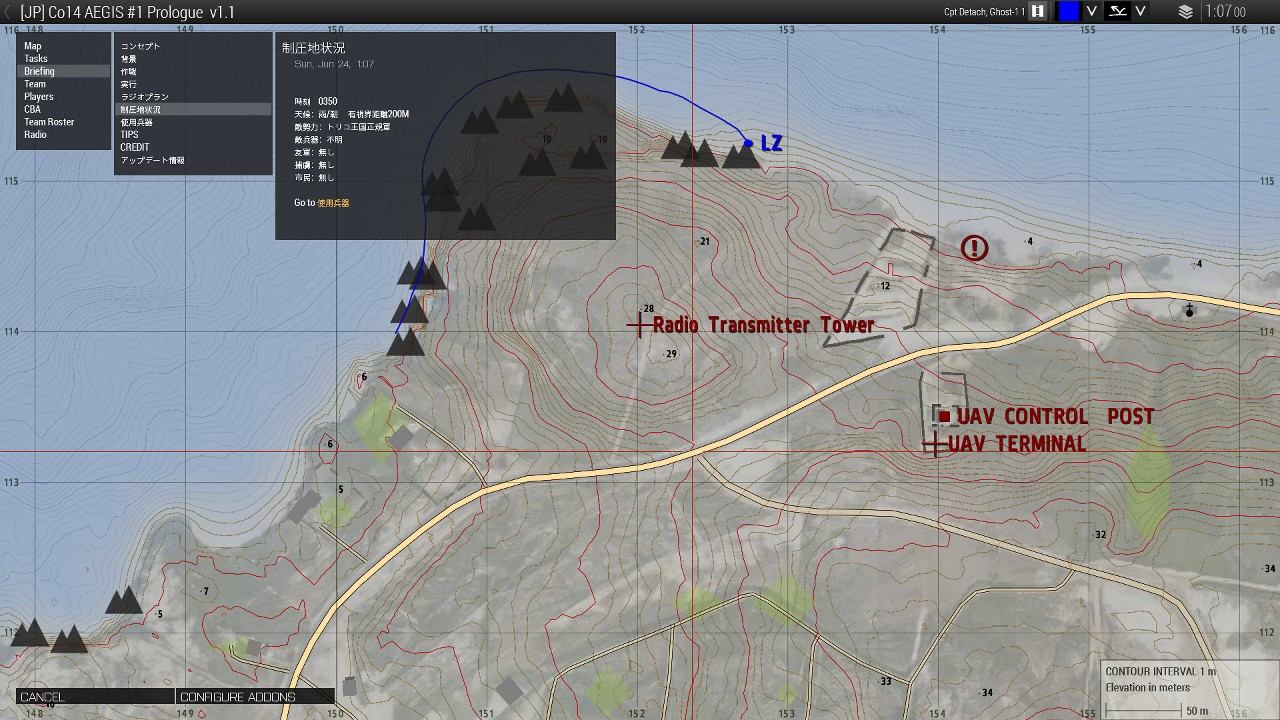Click the Radio Transmitter Tower label
This screenshot has height=720, width=1280.
pyautogui.click(x=764, y=325)
